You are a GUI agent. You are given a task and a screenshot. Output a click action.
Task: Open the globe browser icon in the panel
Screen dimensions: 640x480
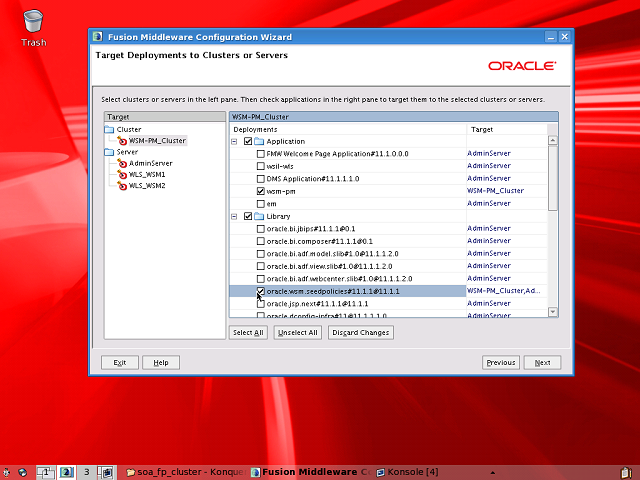click(x=22, y=472)
